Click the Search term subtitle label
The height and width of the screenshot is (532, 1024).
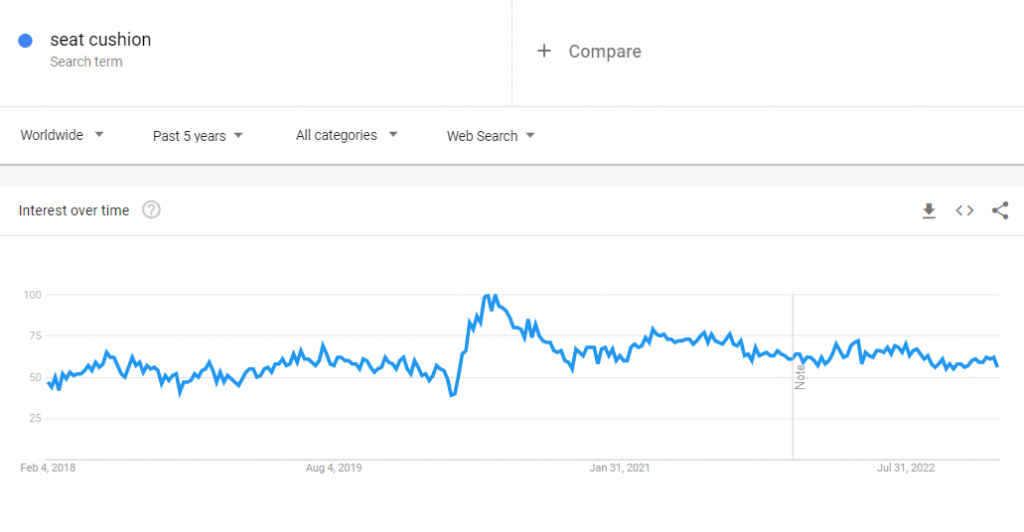coord(86,62)
